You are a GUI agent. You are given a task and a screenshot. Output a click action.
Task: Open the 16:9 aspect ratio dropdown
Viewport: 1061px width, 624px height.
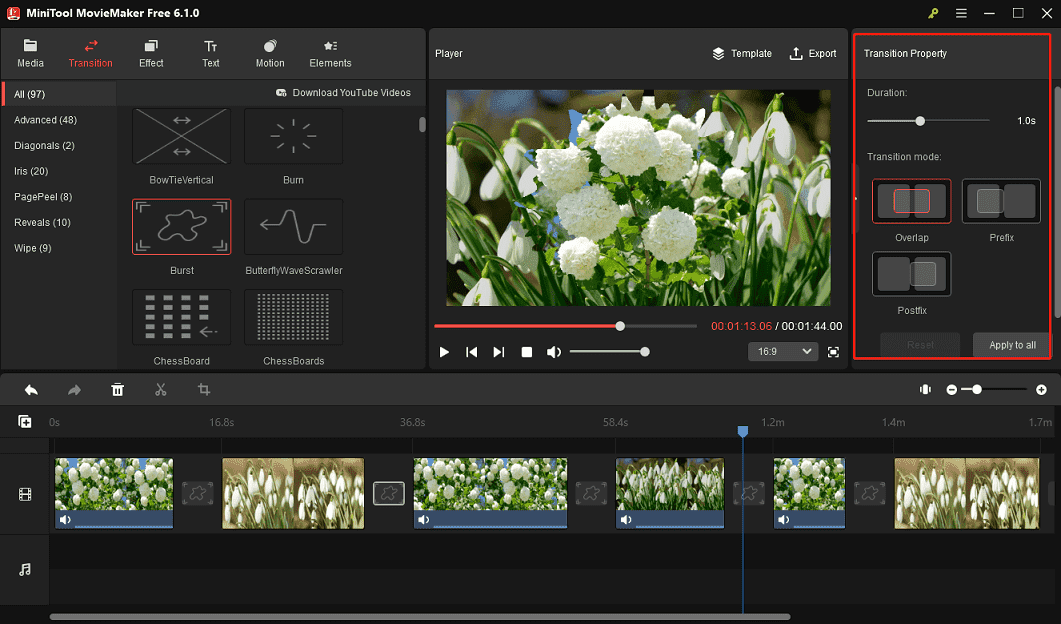[783, 352]
